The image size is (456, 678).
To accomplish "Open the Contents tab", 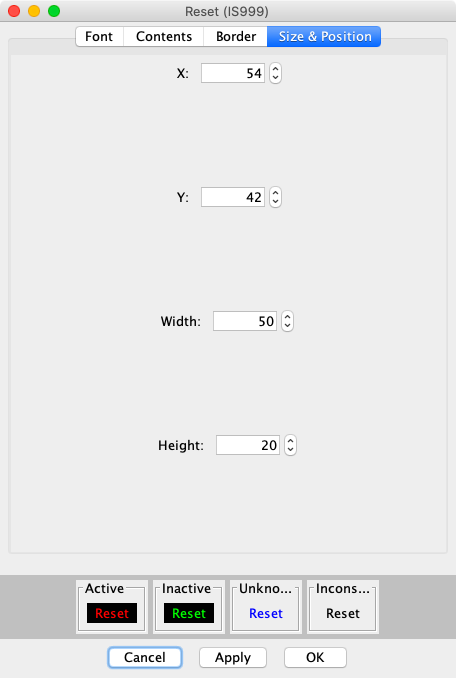I will (x=164, y=36).
